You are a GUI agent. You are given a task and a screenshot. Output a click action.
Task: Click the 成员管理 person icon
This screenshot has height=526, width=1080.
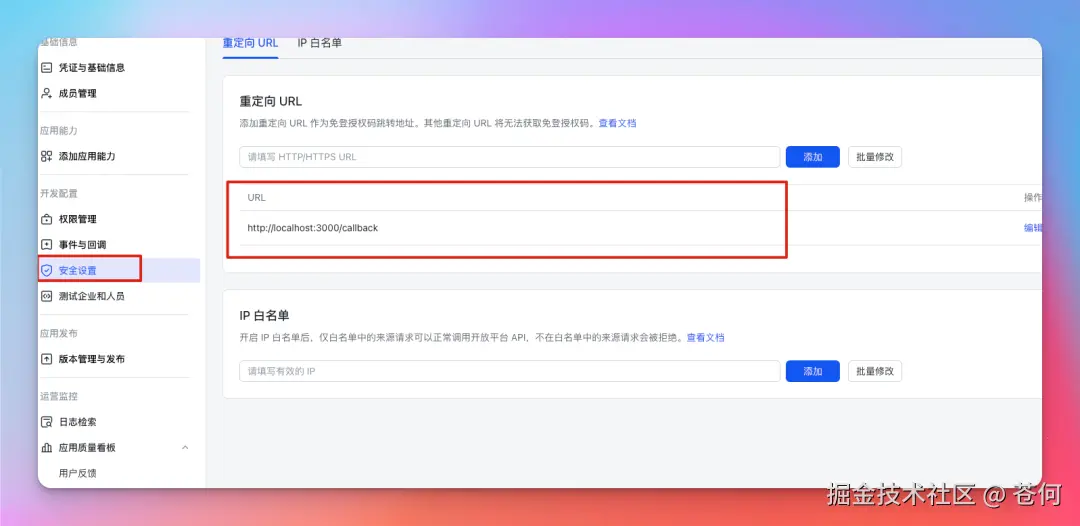coord(47,93)
